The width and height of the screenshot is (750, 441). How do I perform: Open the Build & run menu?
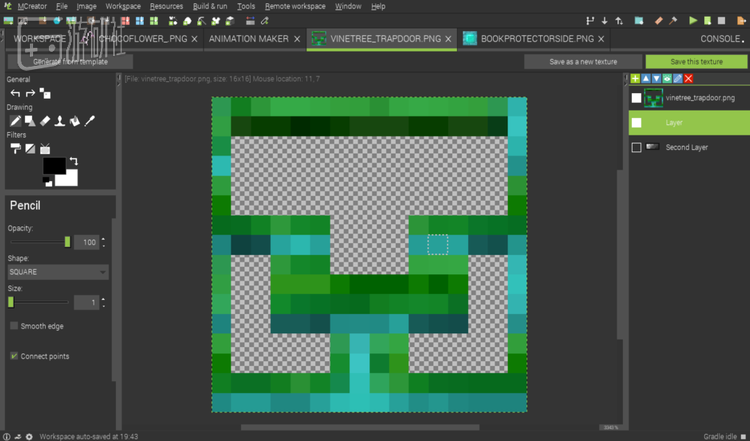[x=210, y=6]
